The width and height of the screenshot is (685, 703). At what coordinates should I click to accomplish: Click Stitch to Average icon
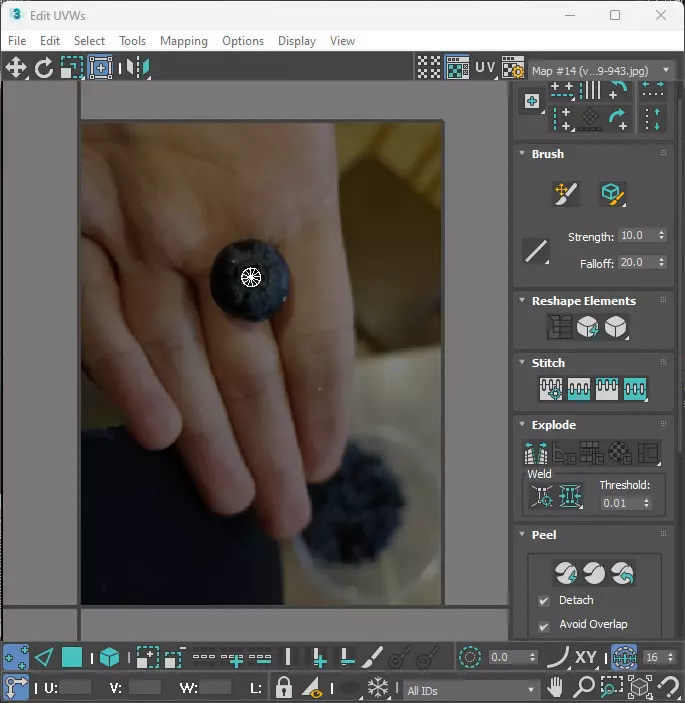click(579, 389)
